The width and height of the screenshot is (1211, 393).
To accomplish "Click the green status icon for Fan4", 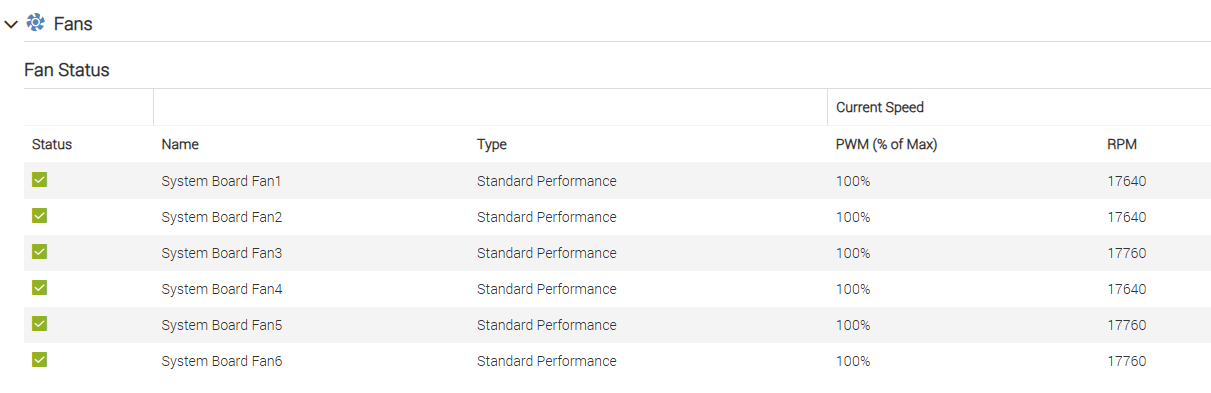I will 40,288.
